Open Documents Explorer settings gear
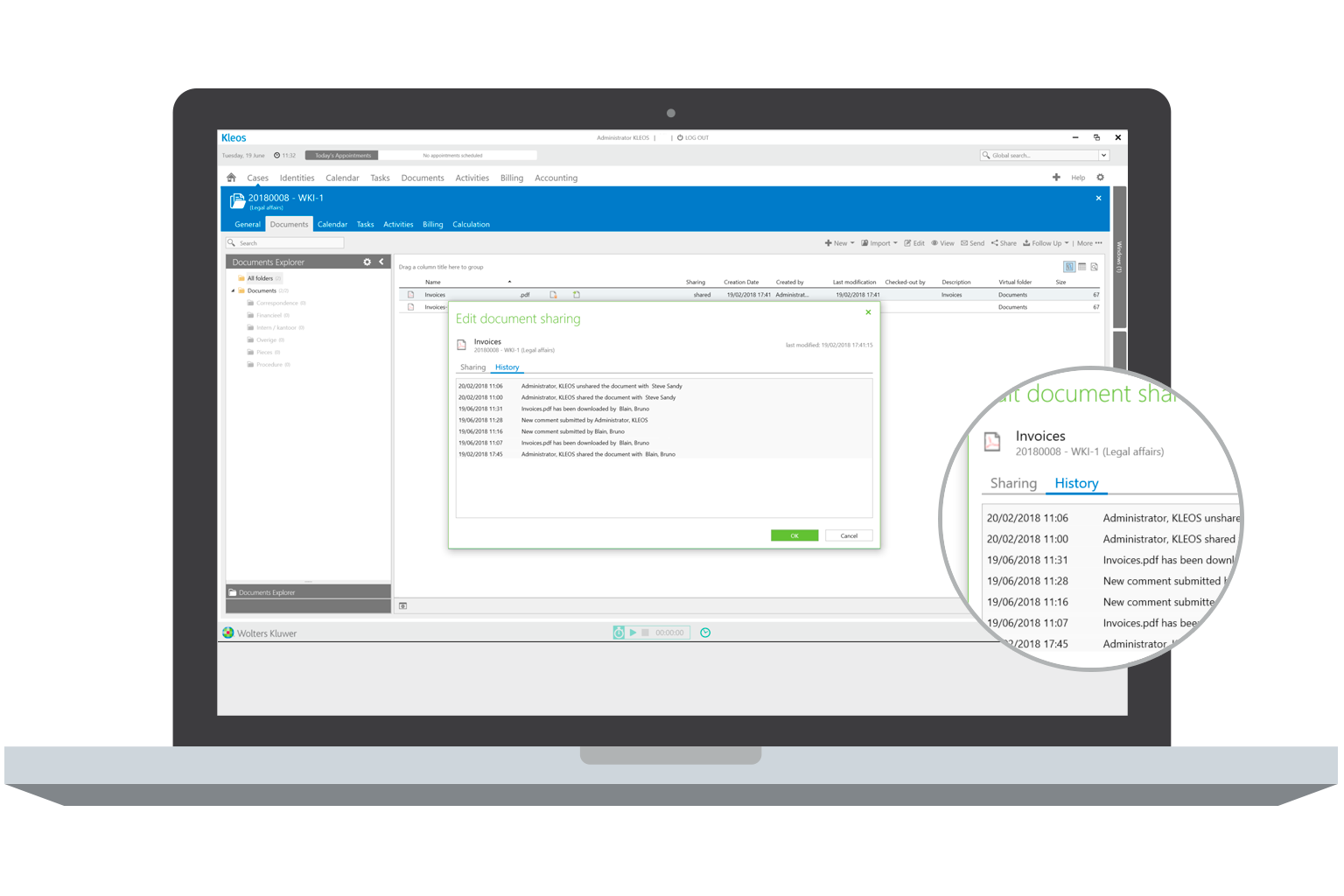Viewport: 1344px width, 896px height. (x=367, y=261)
